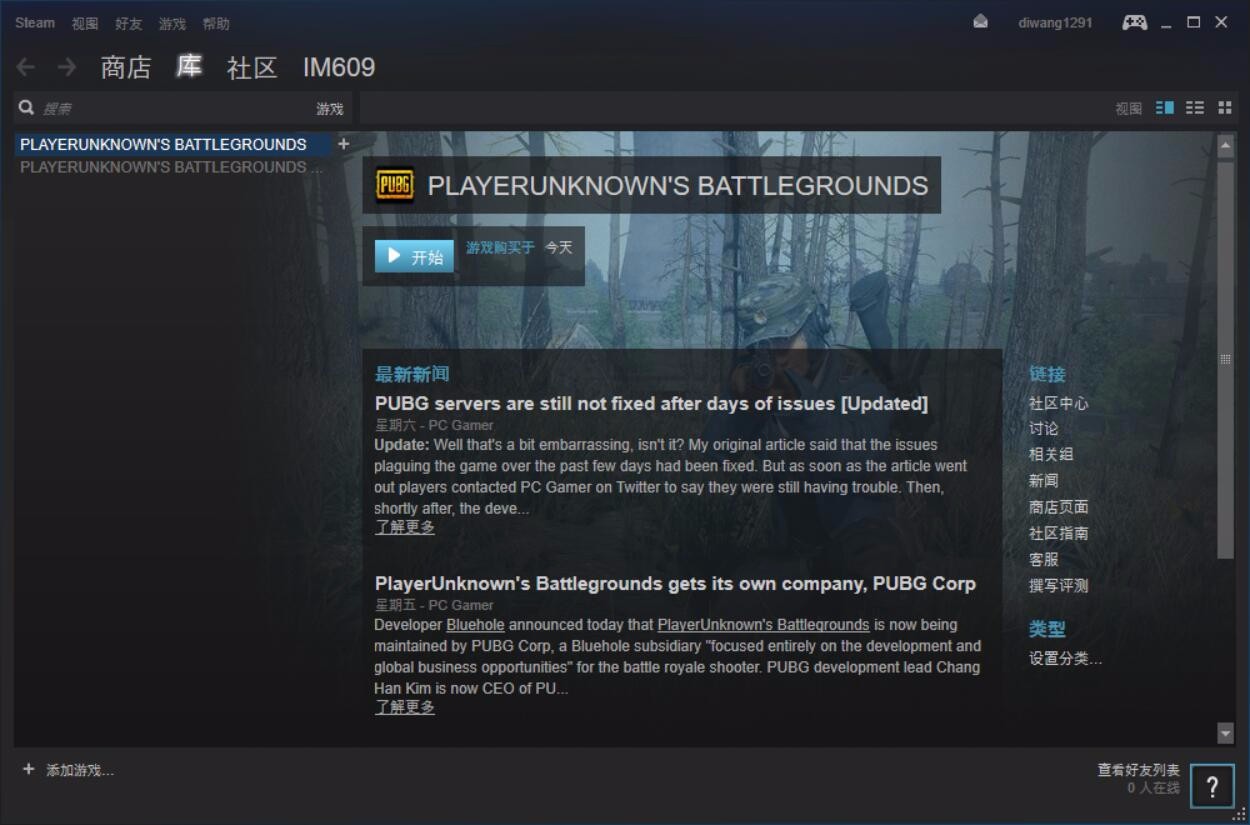
Task: Open the inbox envelope notification icon
Action: tap(980, 22)
